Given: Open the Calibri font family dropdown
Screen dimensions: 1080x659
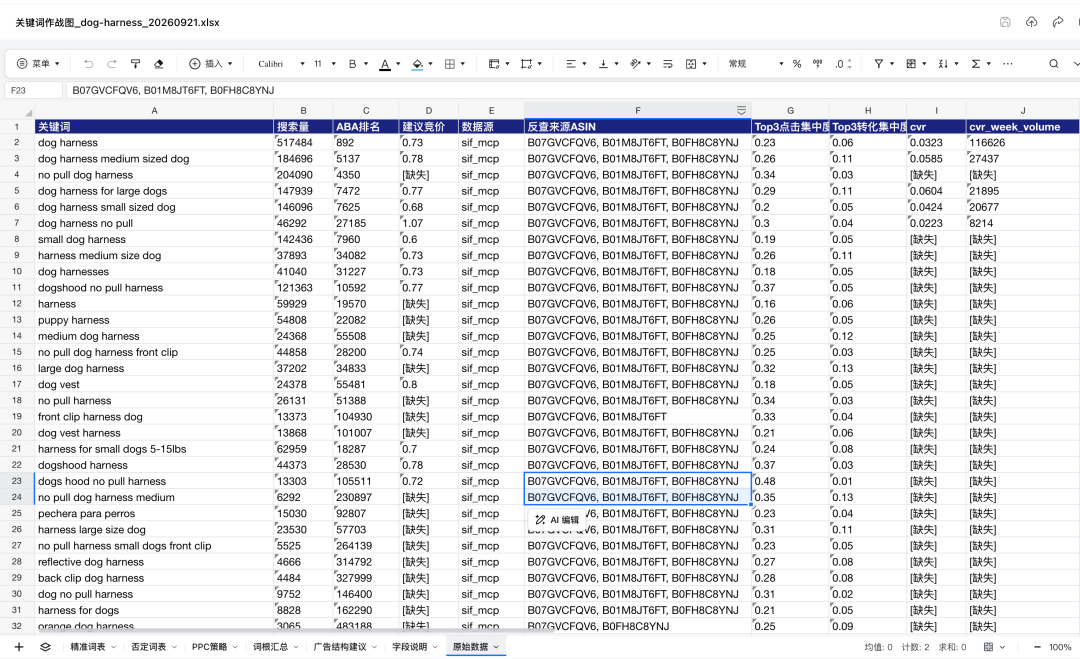Looking at the screenshot, I should tap(281, 64).
